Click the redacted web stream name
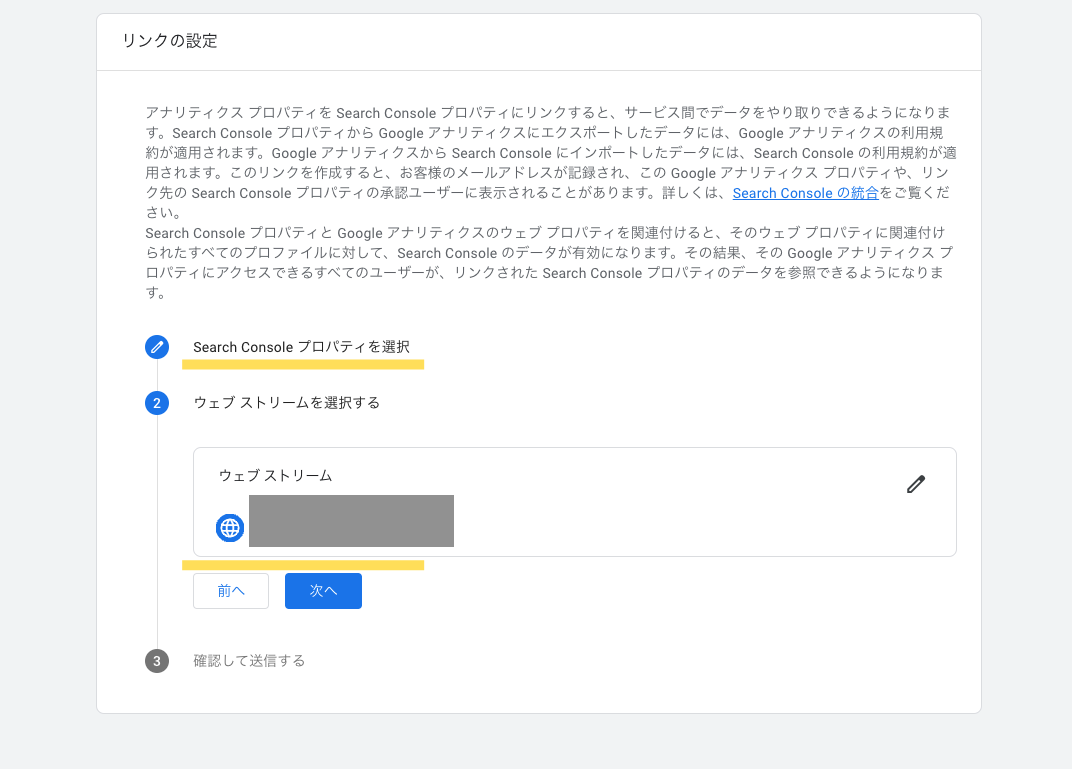1072x769 pixels. (351, 521)
